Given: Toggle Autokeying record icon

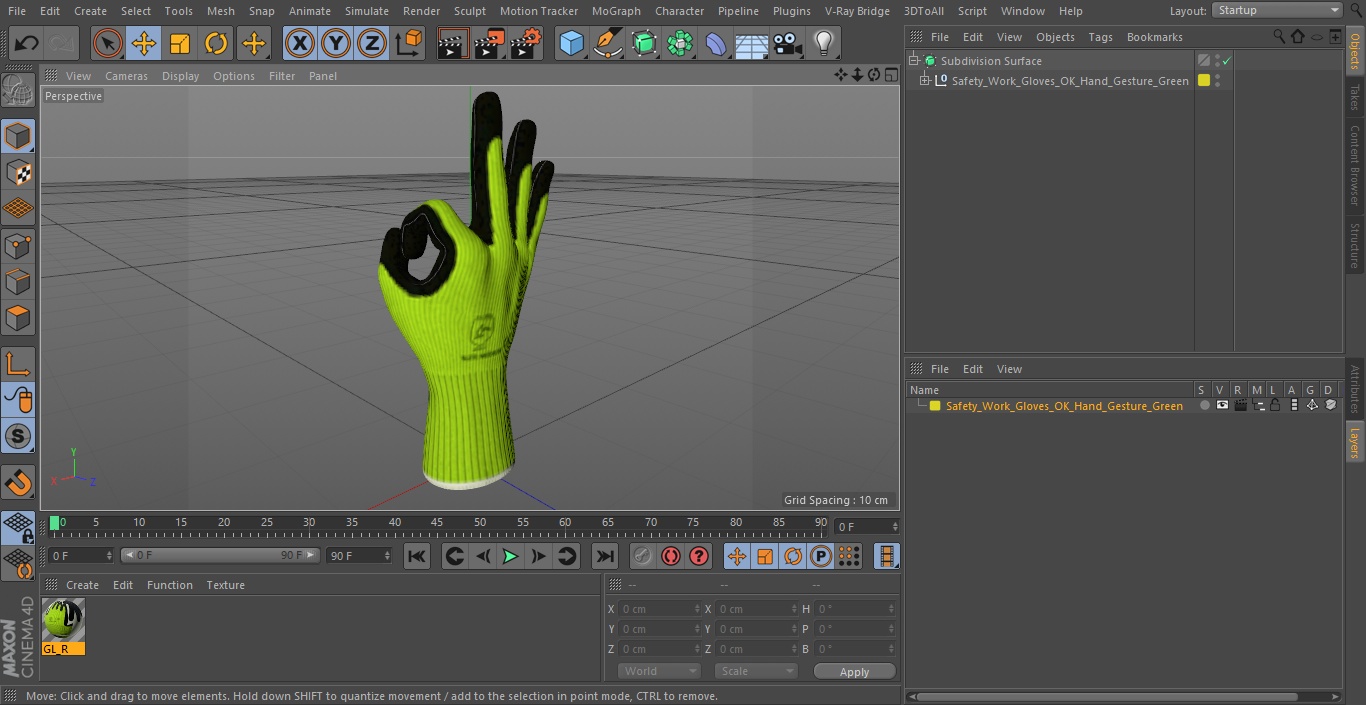Looking at the screenshot, I should pyautogui.click(x=671, y=556).
